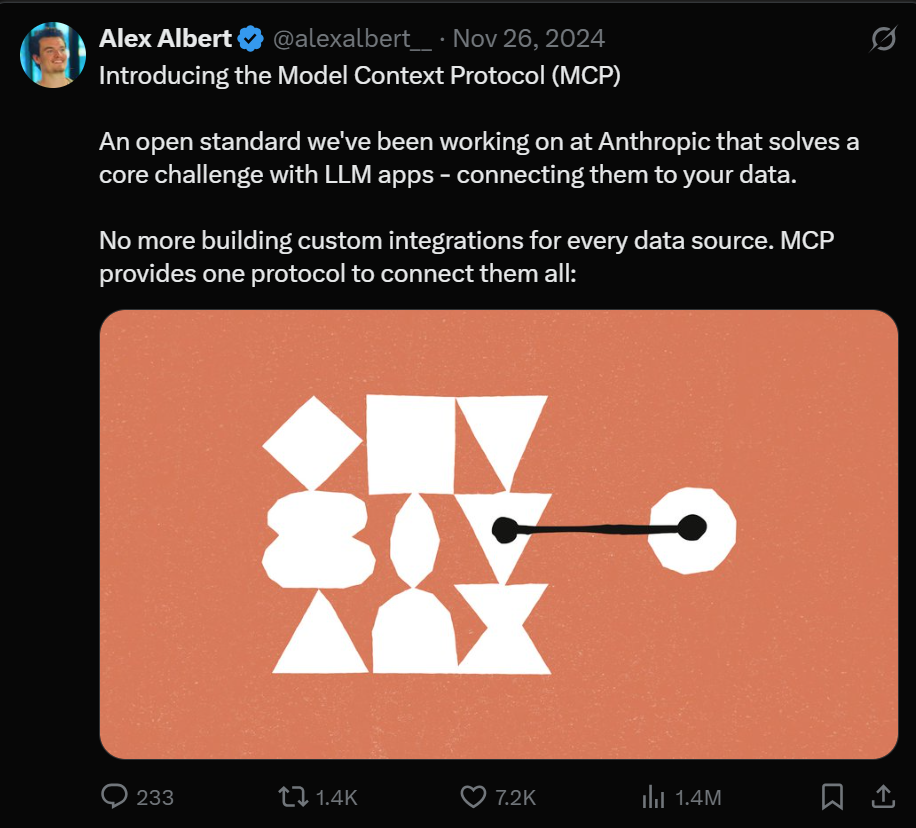This screenshot has width=916, height=828.
Task: Click the Nov 26, 2024 timestamp
Action: tap(528, 39)
